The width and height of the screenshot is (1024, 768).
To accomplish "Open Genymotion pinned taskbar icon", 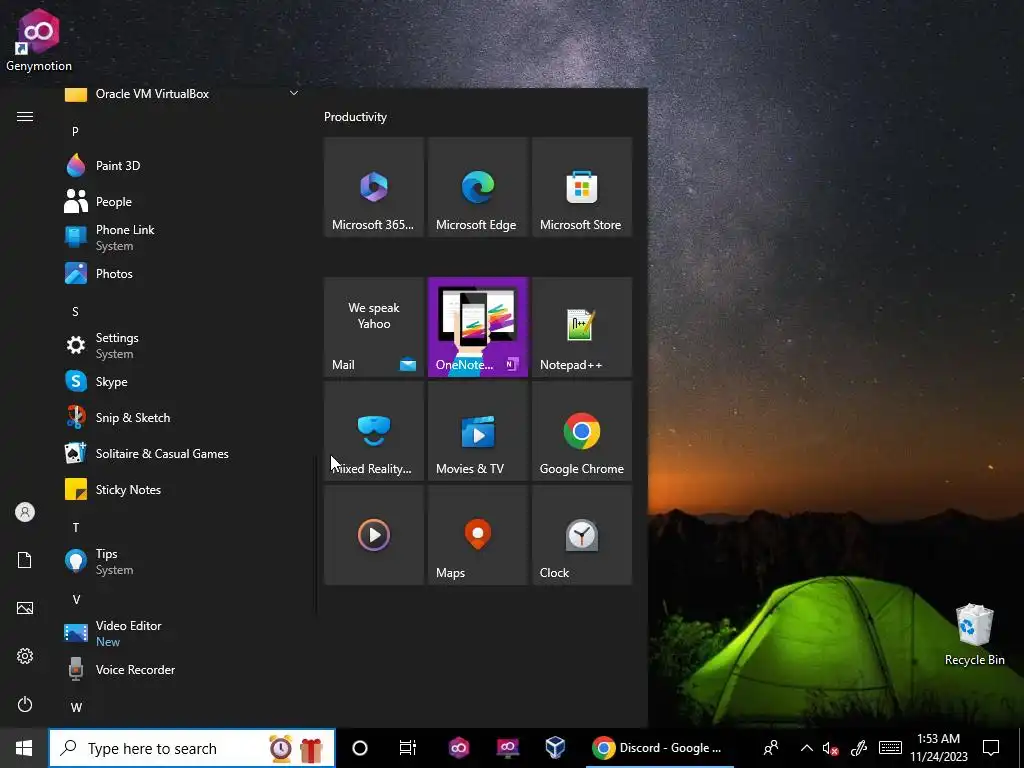I will 458,748.
